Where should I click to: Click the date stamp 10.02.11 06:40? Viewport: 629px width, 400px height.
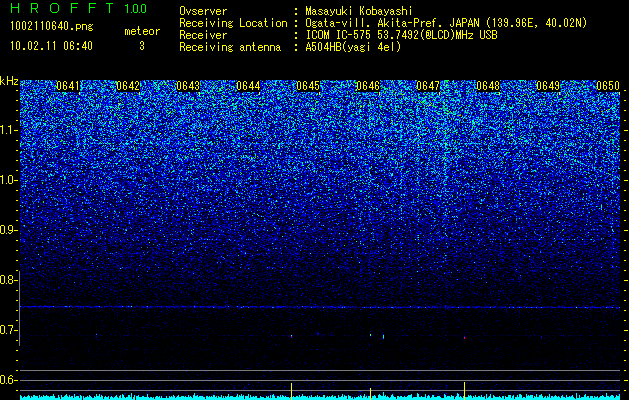click(51, 46)
